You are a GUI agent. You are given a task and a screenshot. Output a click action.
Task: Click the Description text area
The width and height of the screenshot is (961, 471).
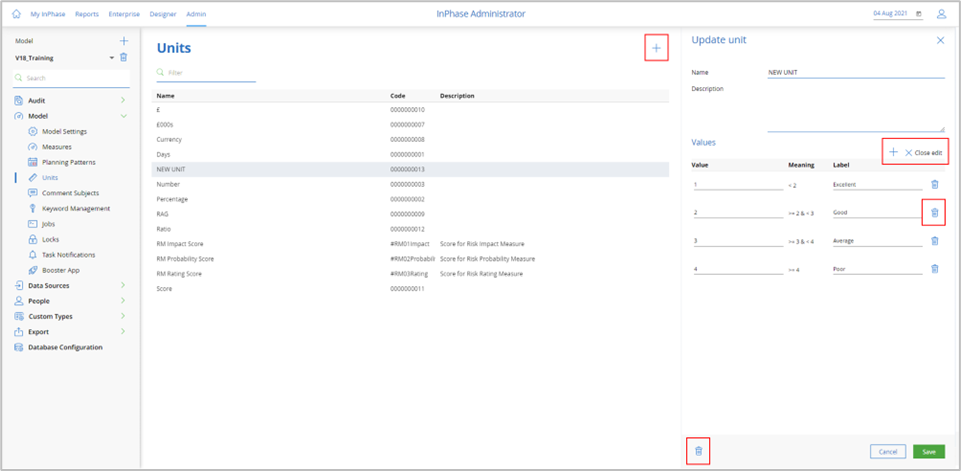(856, 107)
